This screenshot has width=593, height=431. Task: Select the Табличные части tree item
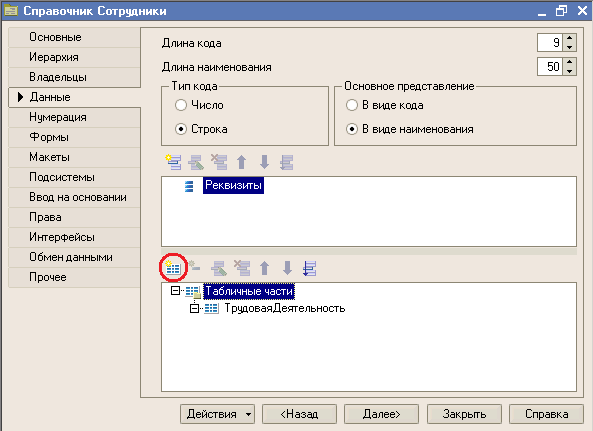click(249, 291)
